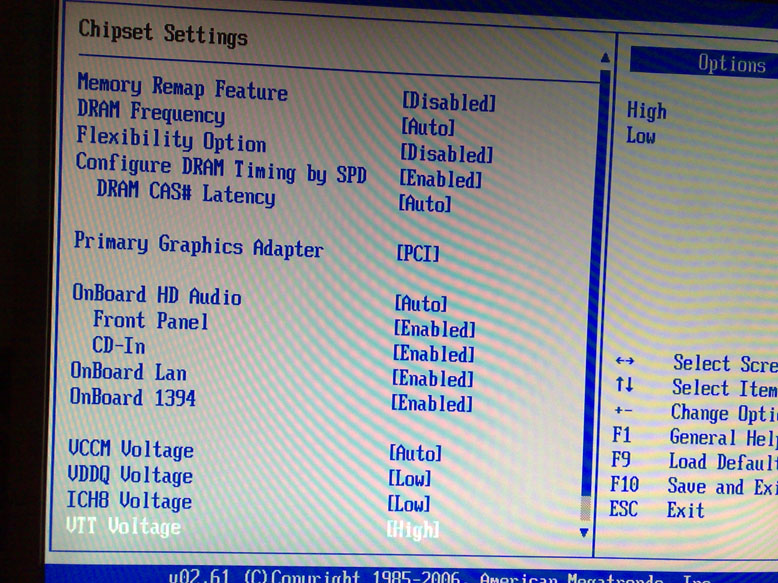778x583 pixels.
Task: Open VTT Voltage High value
Action: (413, 530)
